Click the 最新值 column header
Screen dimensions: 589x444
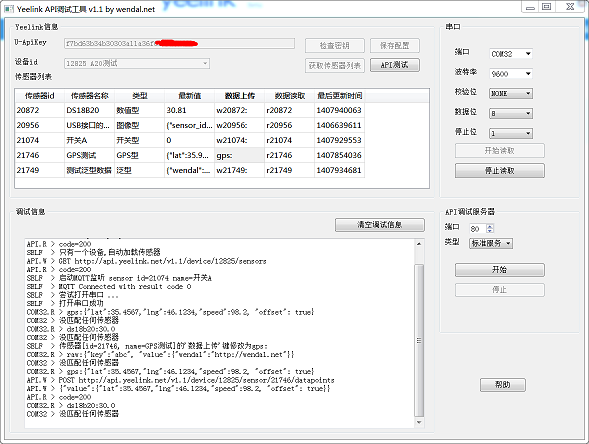pyautogui.click(x=189, y=96)
